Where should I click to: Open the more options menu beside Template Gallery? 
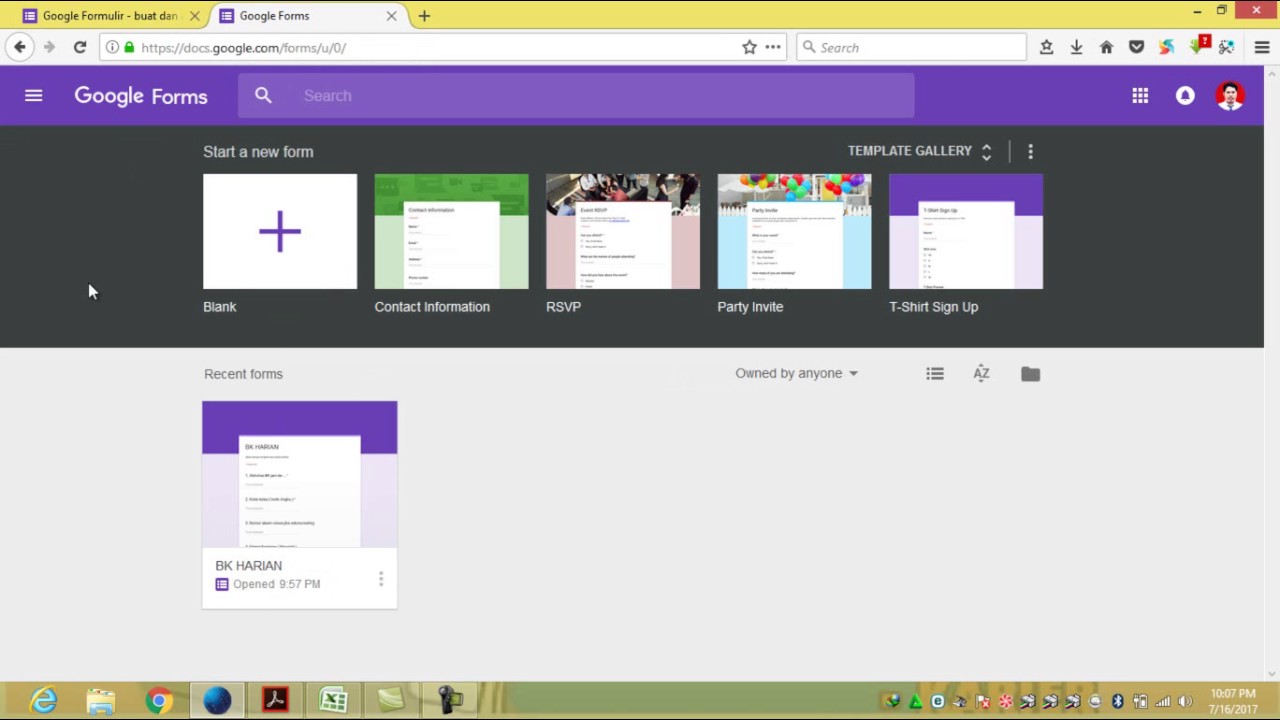coord(1030,151)
